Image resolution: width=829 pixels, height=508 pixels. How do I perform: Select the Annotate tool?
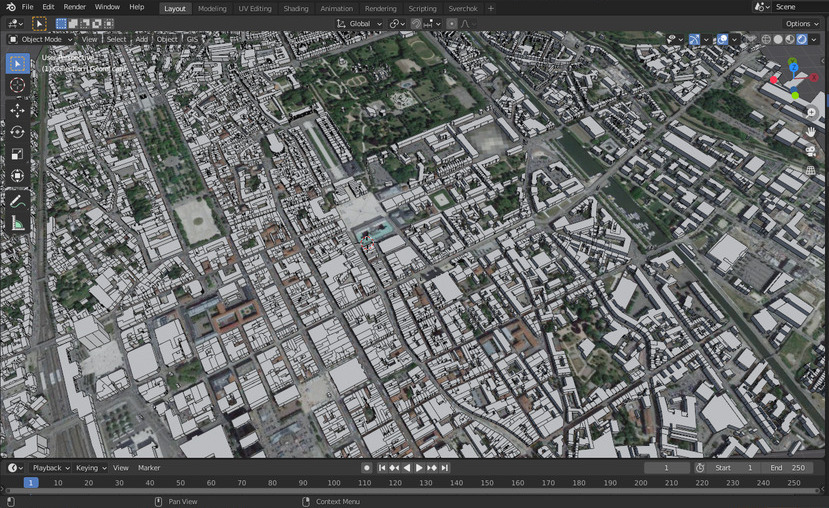[x=17, y=201]
